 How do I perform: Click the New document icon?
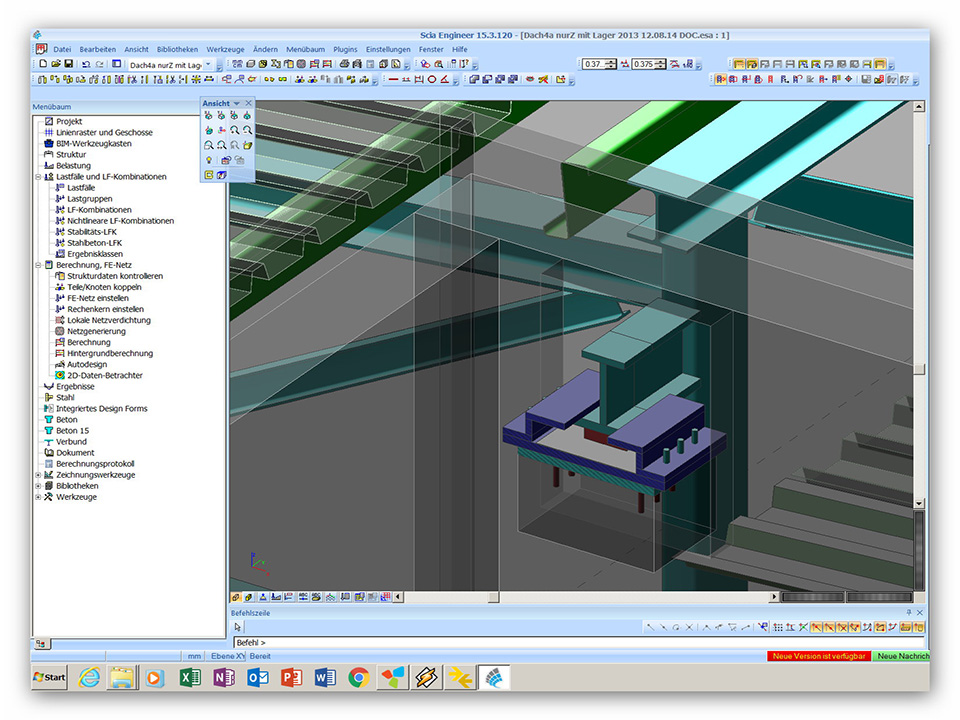coord(42,64)
